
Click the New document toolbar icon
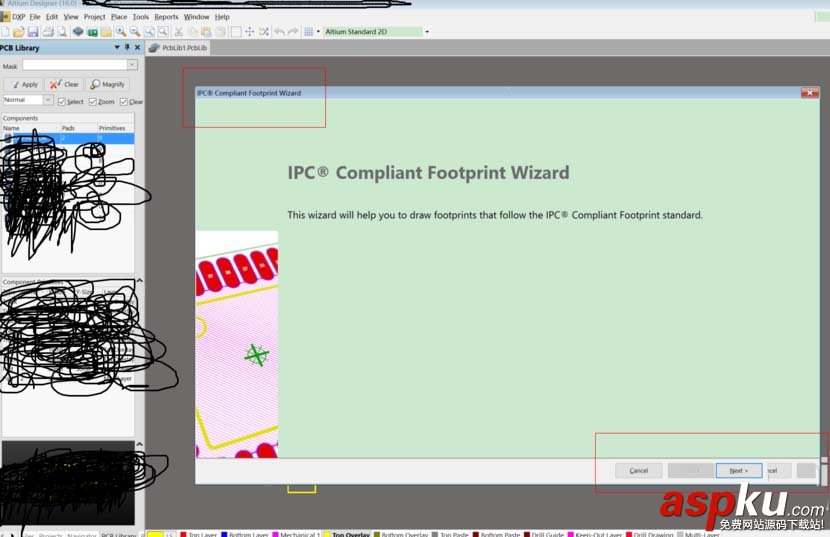tap(5, 32)
